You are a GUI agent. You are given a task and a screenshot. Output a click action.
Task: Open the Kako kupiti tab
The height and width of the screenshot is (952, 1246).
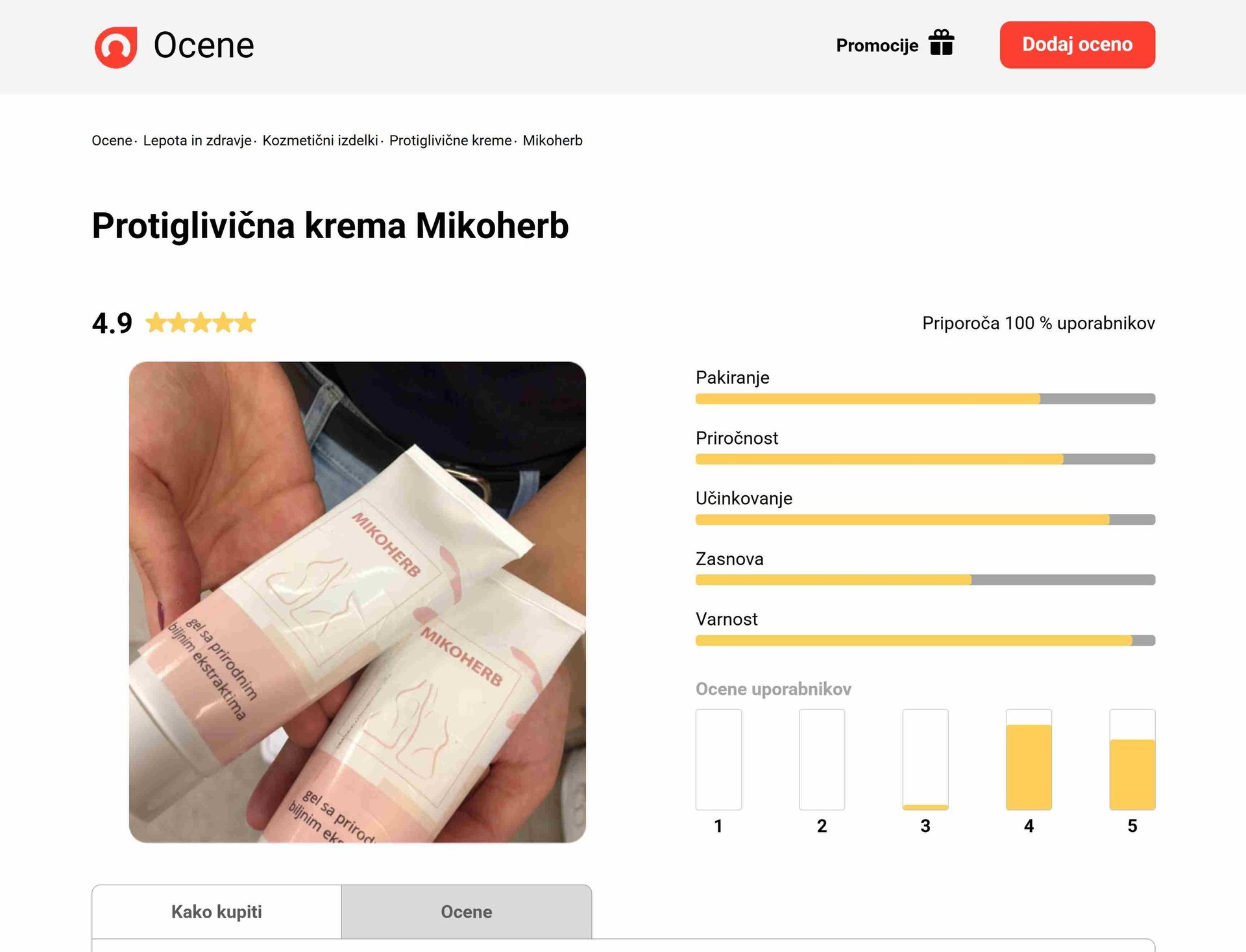point(217,912)
